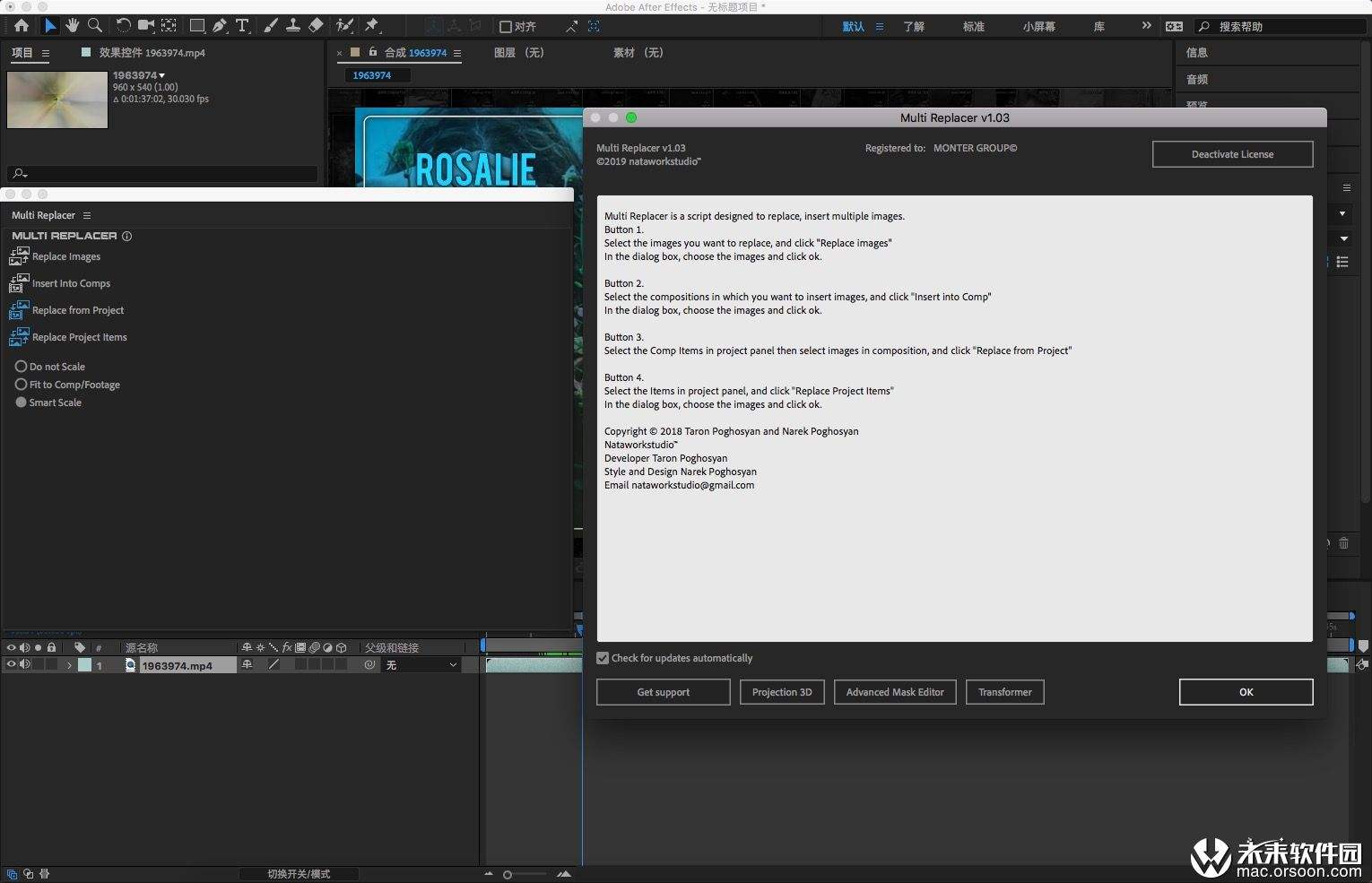
Task: Select the Do not Scale radio option
Action: pos(22,367)
